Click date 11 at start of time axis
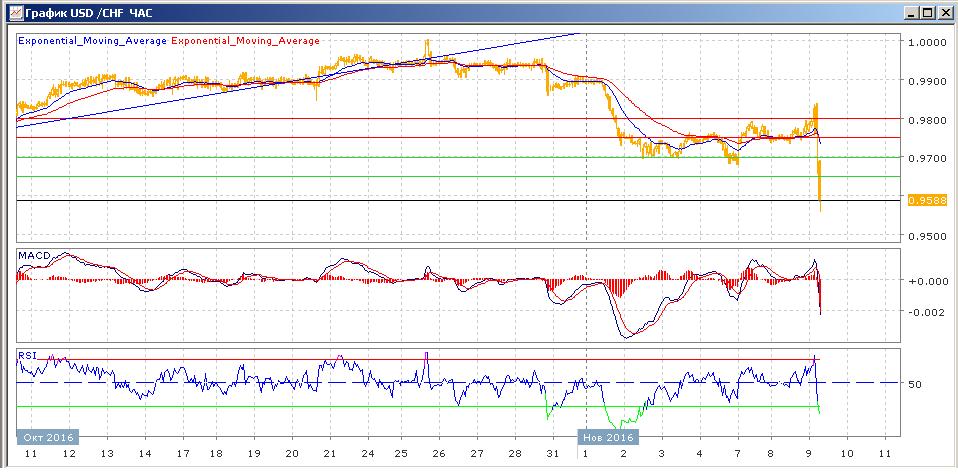The image size is (958, 474). tap(31, 454)
